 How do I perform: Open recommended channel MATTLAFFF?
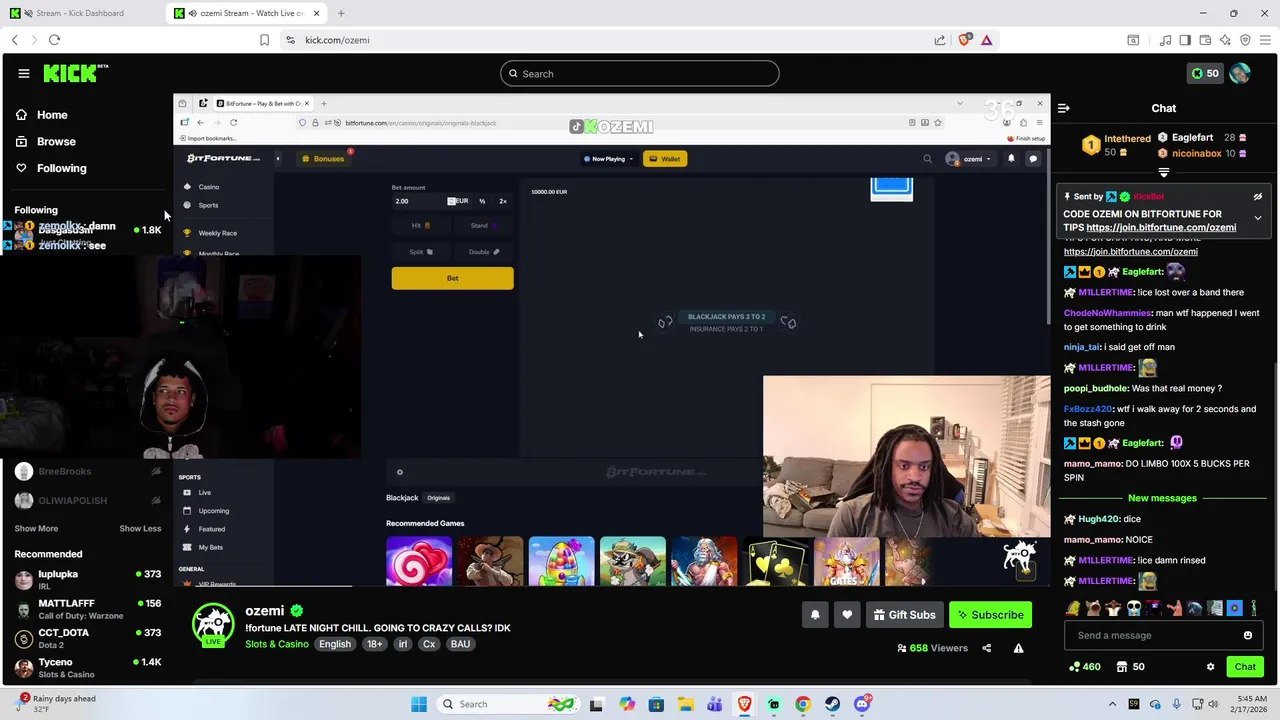tap(88, 609)
